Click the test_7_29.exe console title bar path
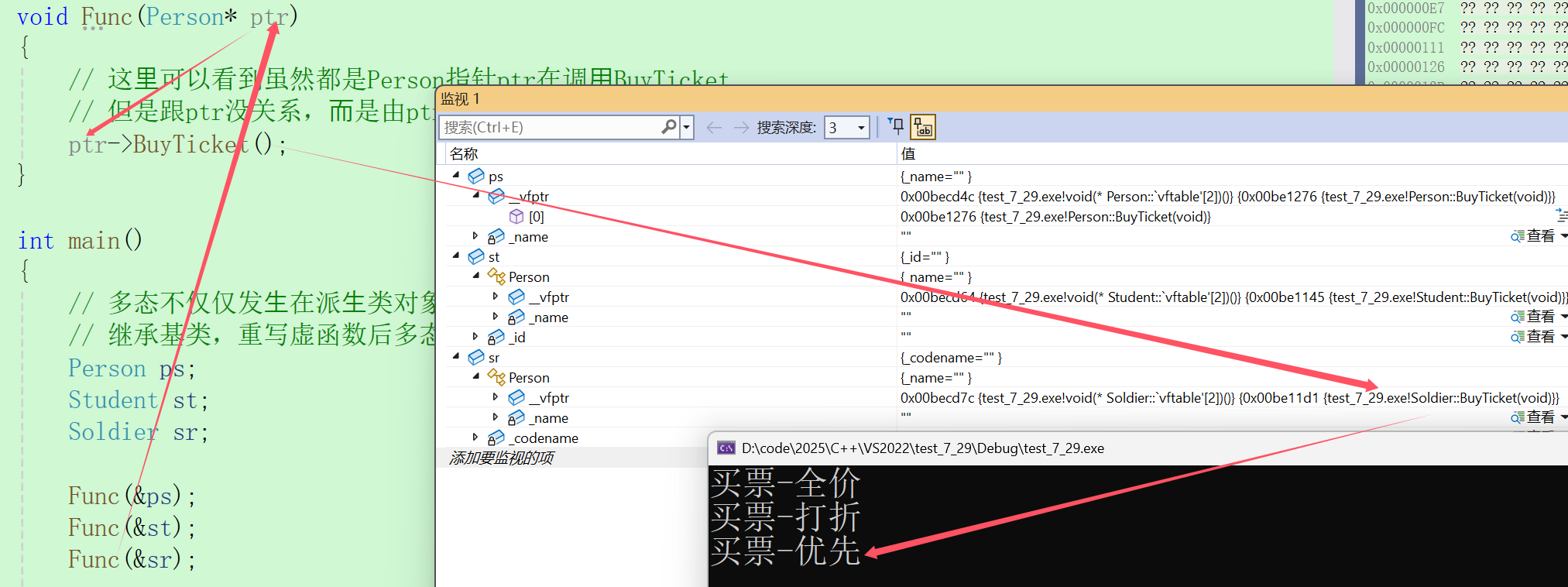Viewport: 1568px width, 587px height. click(923, 448)
